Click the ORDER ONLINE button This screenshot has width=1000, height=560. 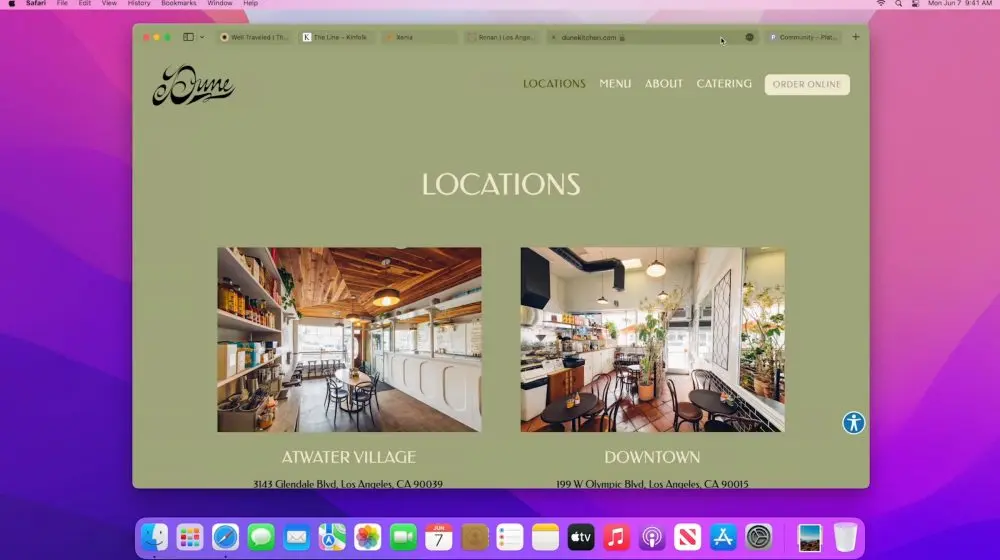pos(807,84)
